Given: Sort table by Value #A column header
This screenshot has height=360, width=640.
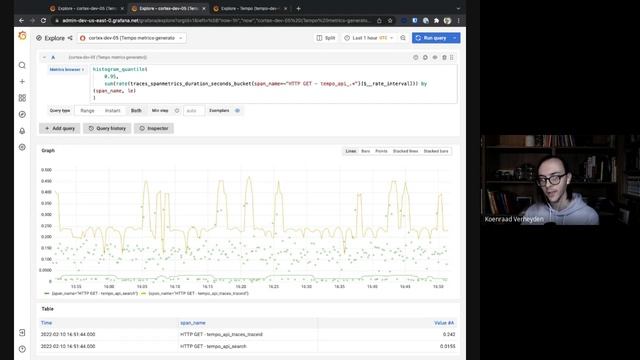Looking at the screenshot, I should (x=444, y=323).
